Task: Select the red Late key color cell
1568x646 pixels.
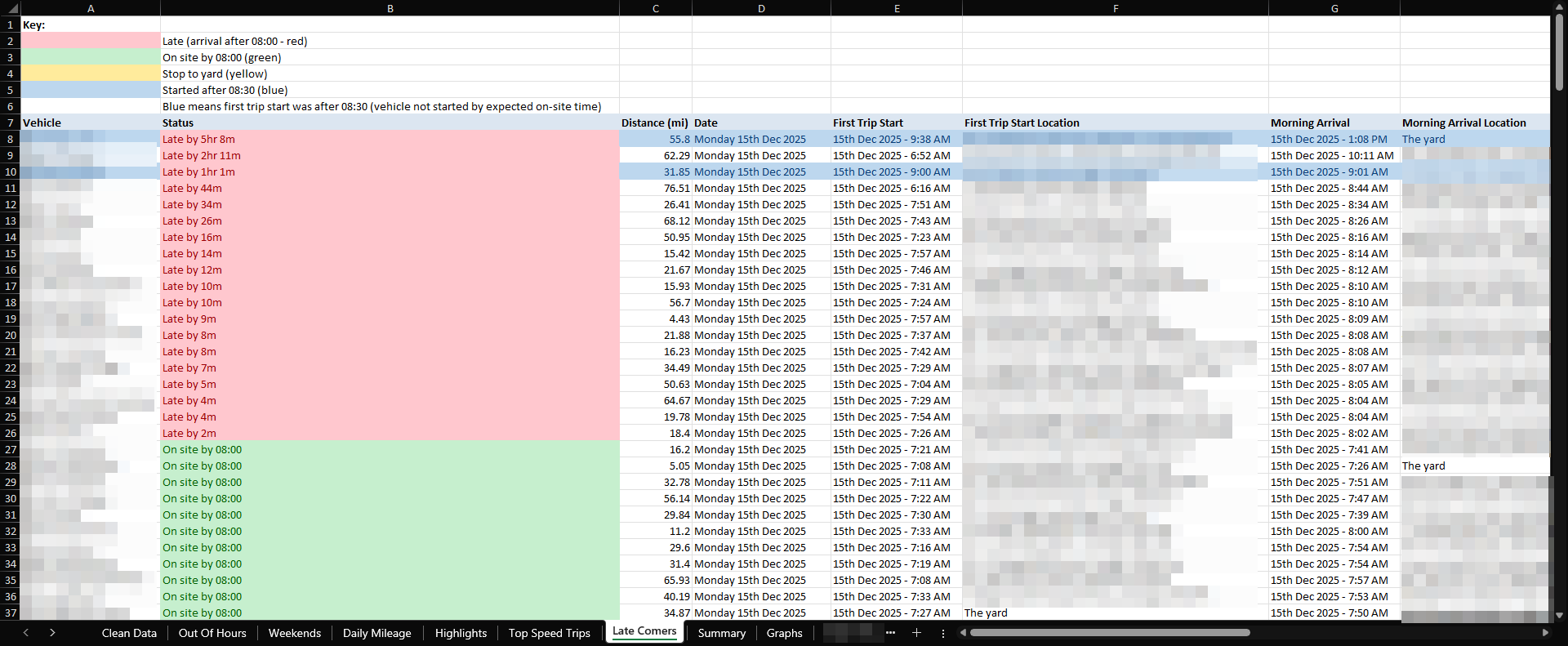Action: pos(90,41)
